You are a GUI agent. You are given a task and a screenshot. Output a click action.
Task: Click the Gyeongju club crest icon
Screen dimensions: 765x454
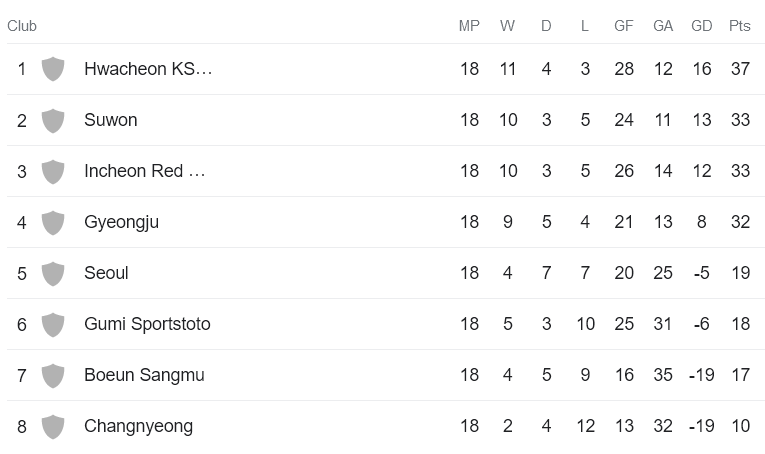click(53, 222)
